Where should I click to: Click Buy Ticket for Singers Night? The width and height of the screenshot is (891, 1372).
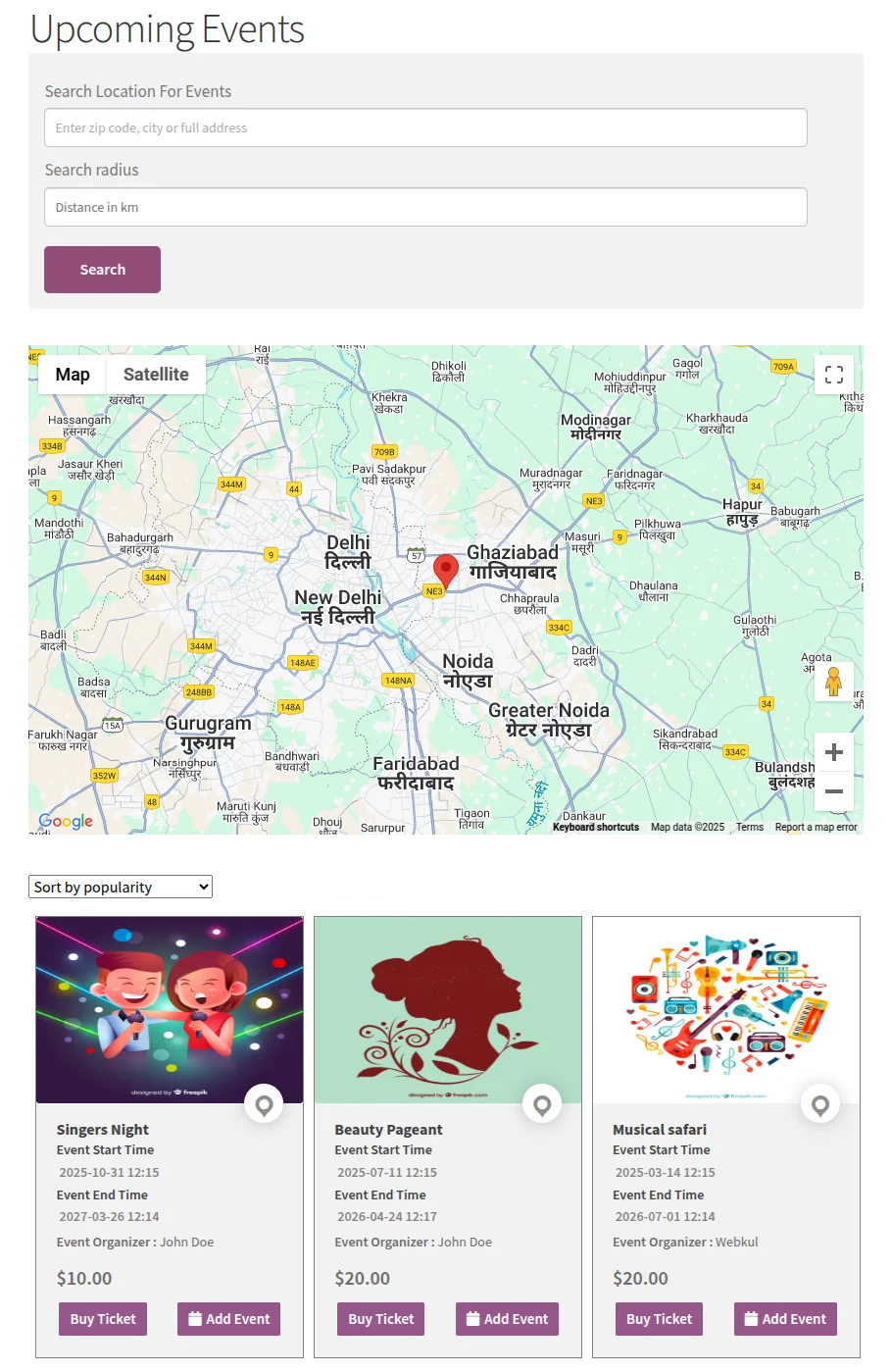pos(102,1318)
